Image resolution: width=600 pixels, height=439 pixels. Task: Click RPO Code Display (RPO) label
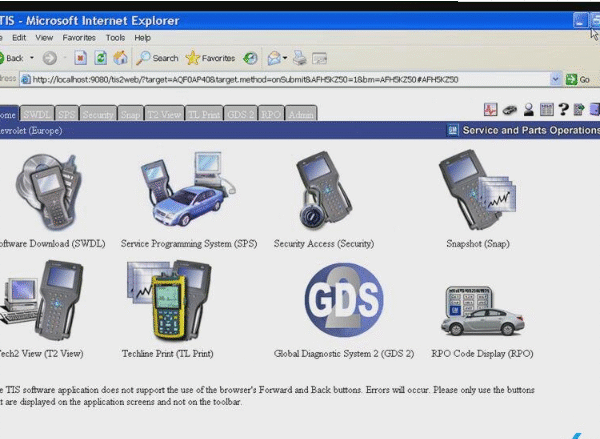coord(482,354)
